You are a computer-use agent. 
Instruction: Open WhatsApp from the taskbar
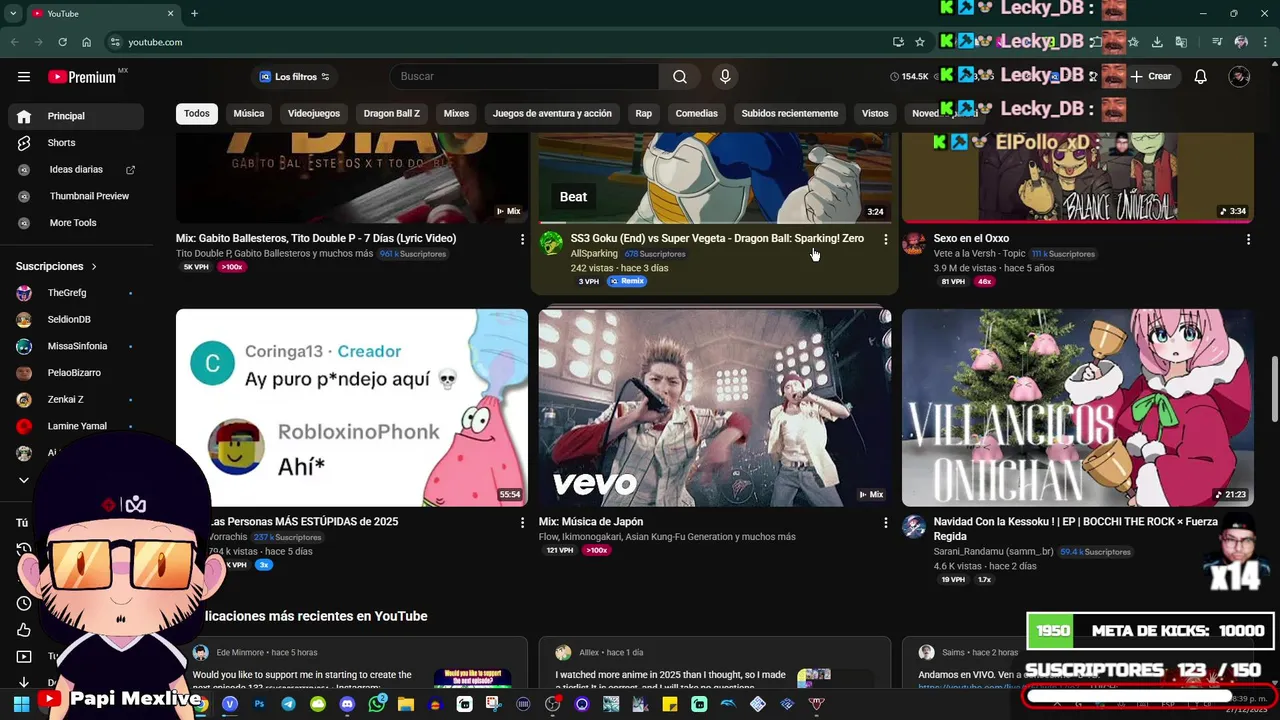click(376, 704)
